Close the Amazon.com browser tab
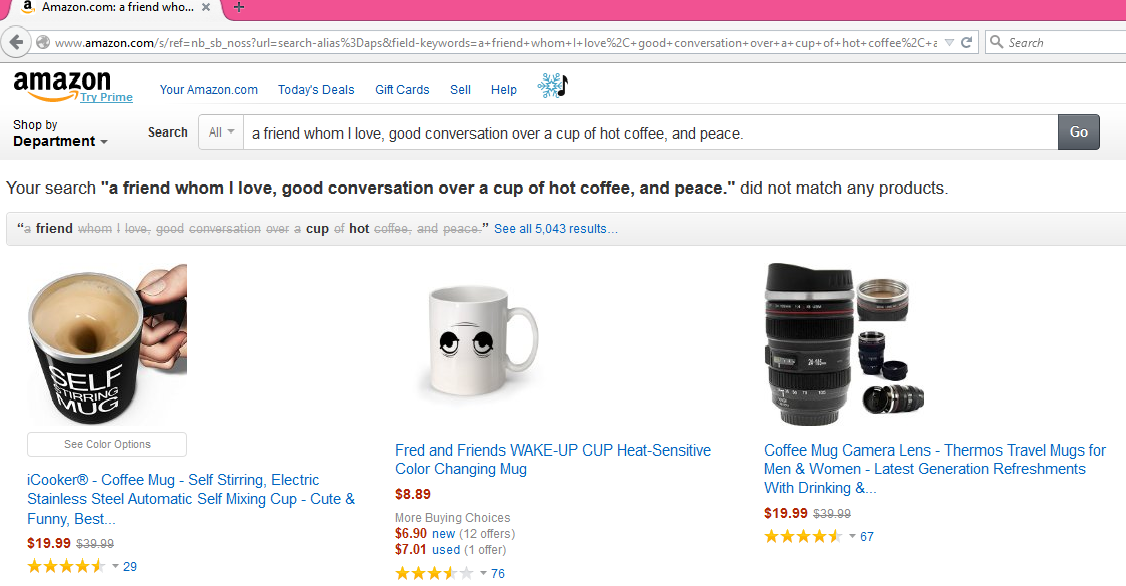 208,7
